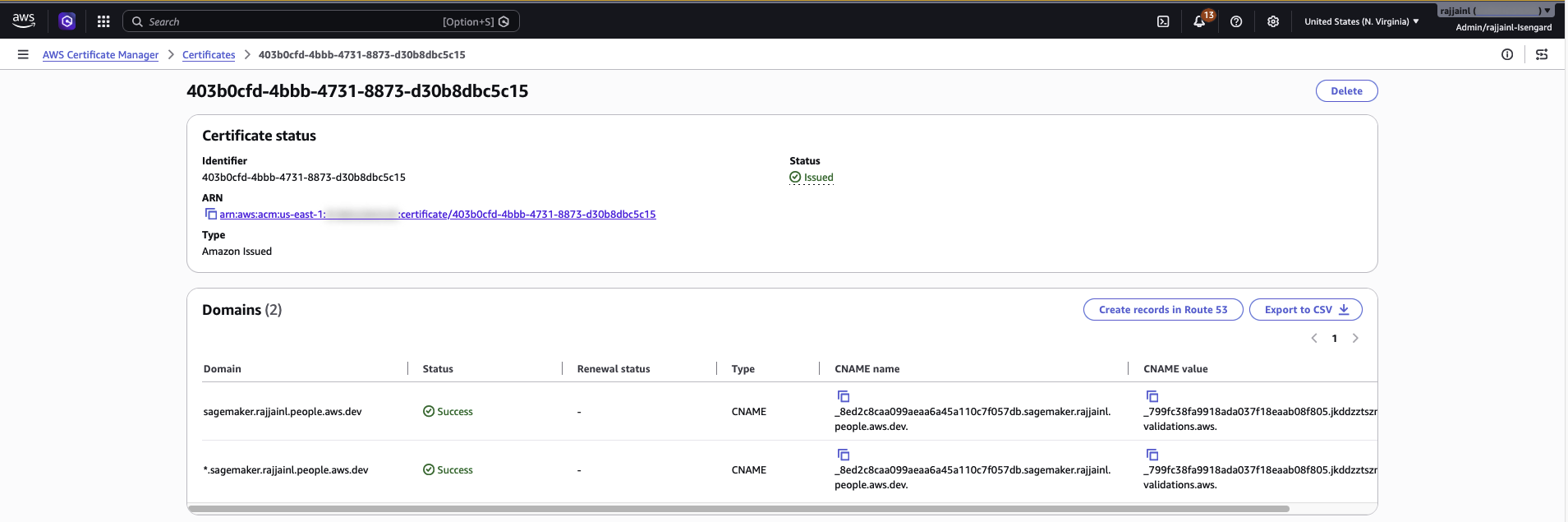1568x522 pixels.
Task: Click the Domain column header
Action: pos(223,368)
